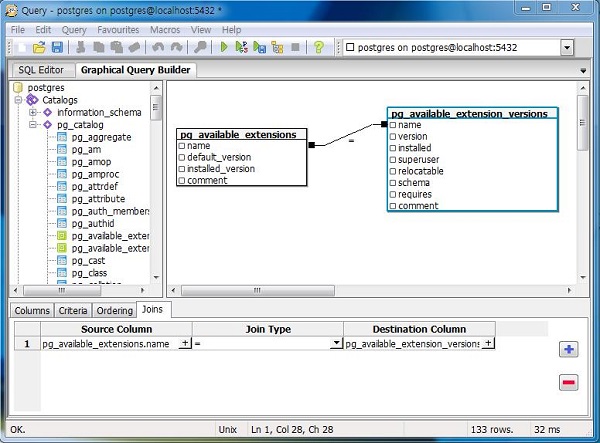600x443 pixels.
Task: Click the first green pg_available_exter view icon
Action: [x=62, y=236]
